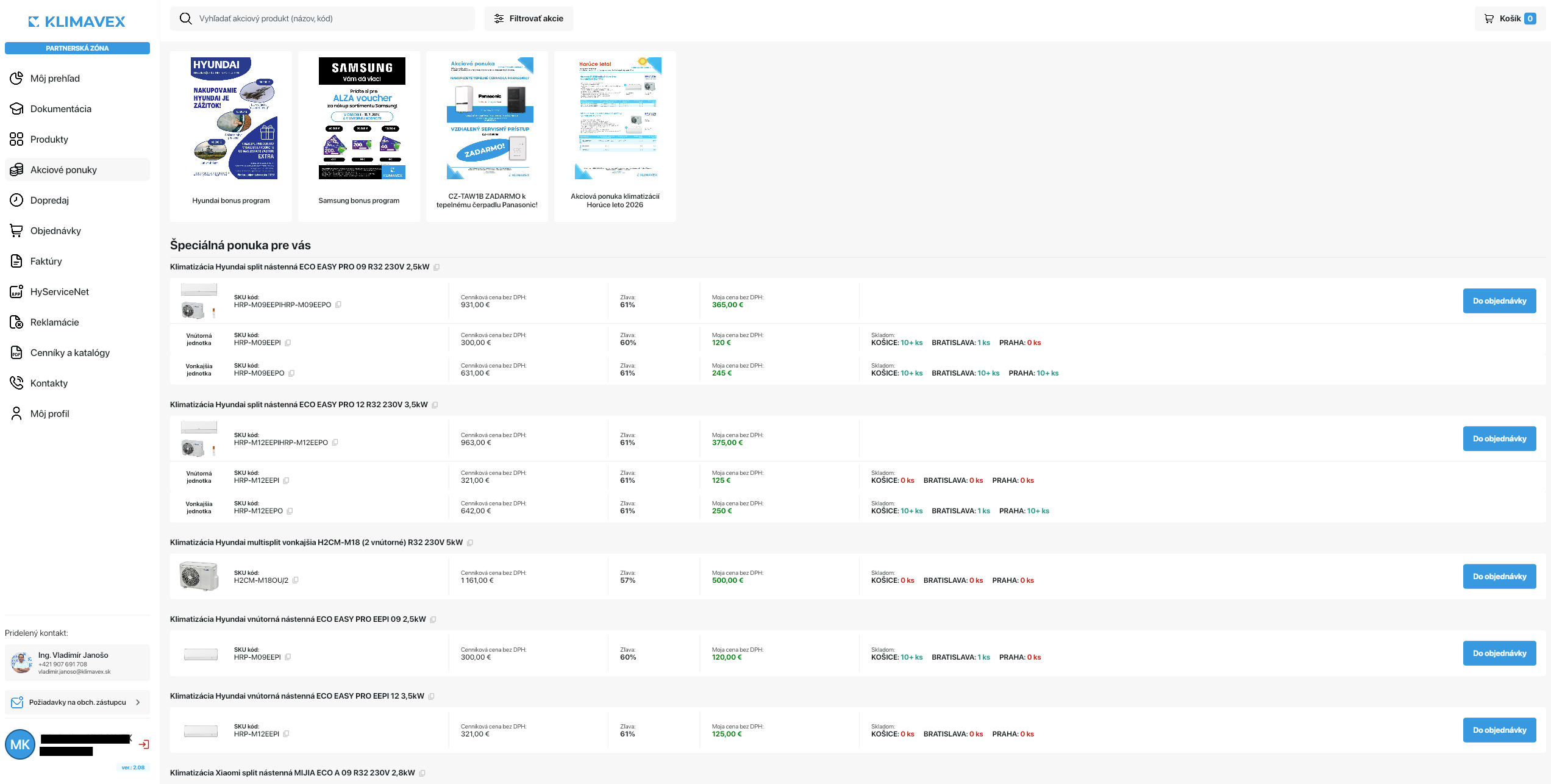Click the 500,00 € multisplit price
Screen dimensions: 1551x784
(x=727, y=580)
